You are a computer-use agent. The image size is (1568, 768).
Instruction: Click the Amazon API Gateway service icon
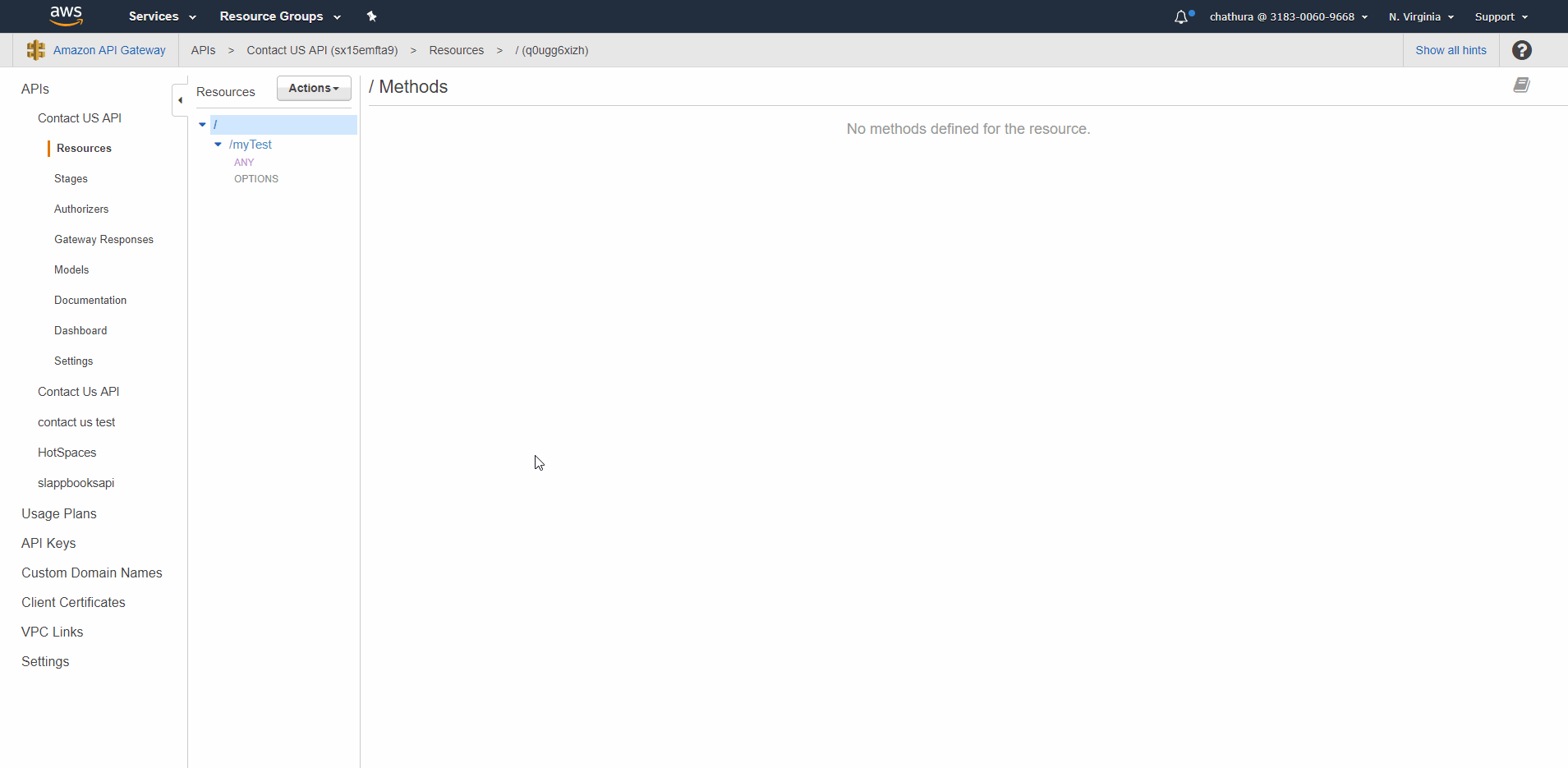pos(35,50)
